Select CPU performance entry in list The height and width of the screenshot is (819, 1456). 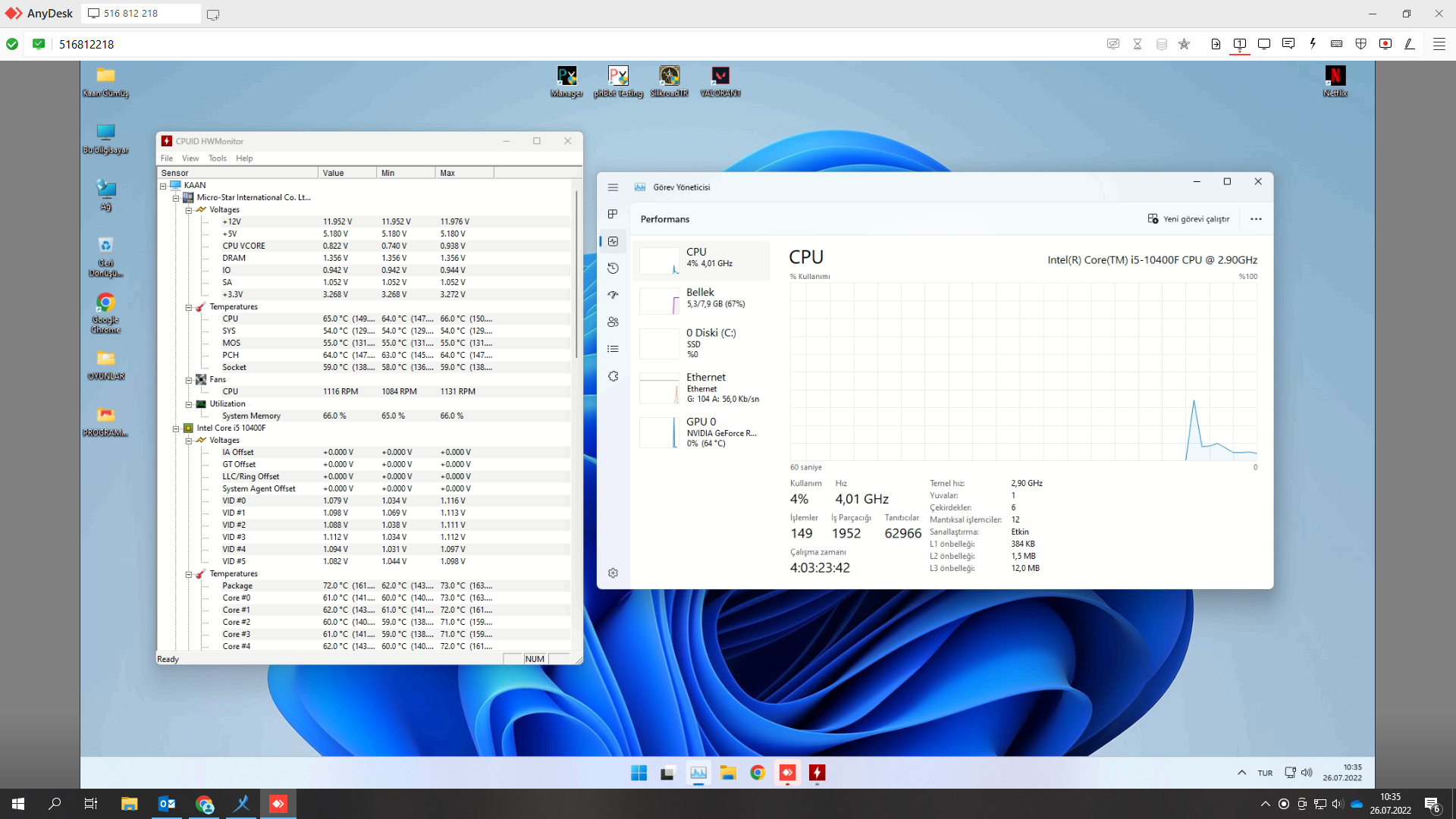tap(702, 260)
